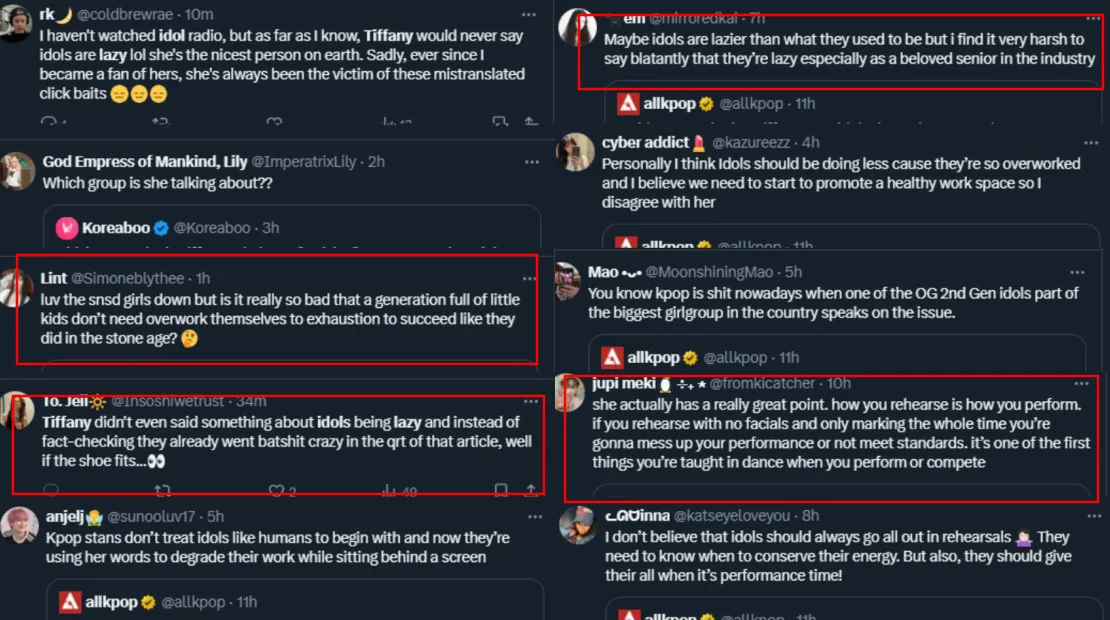The image size is (1110, 620).
Task: Reply to the To. Jeli tweet
Action: (51, 491)
